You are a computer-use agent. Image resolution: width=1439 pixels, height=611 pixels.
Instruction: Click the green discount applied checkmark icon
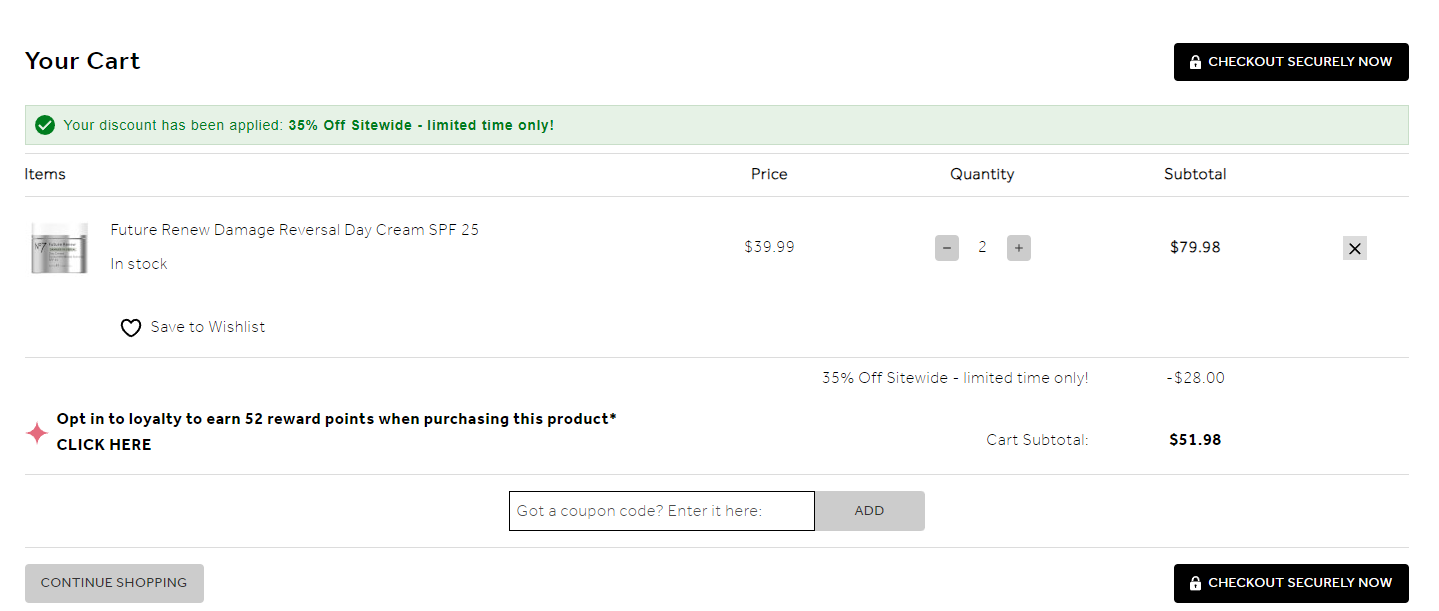coord(45,125)
